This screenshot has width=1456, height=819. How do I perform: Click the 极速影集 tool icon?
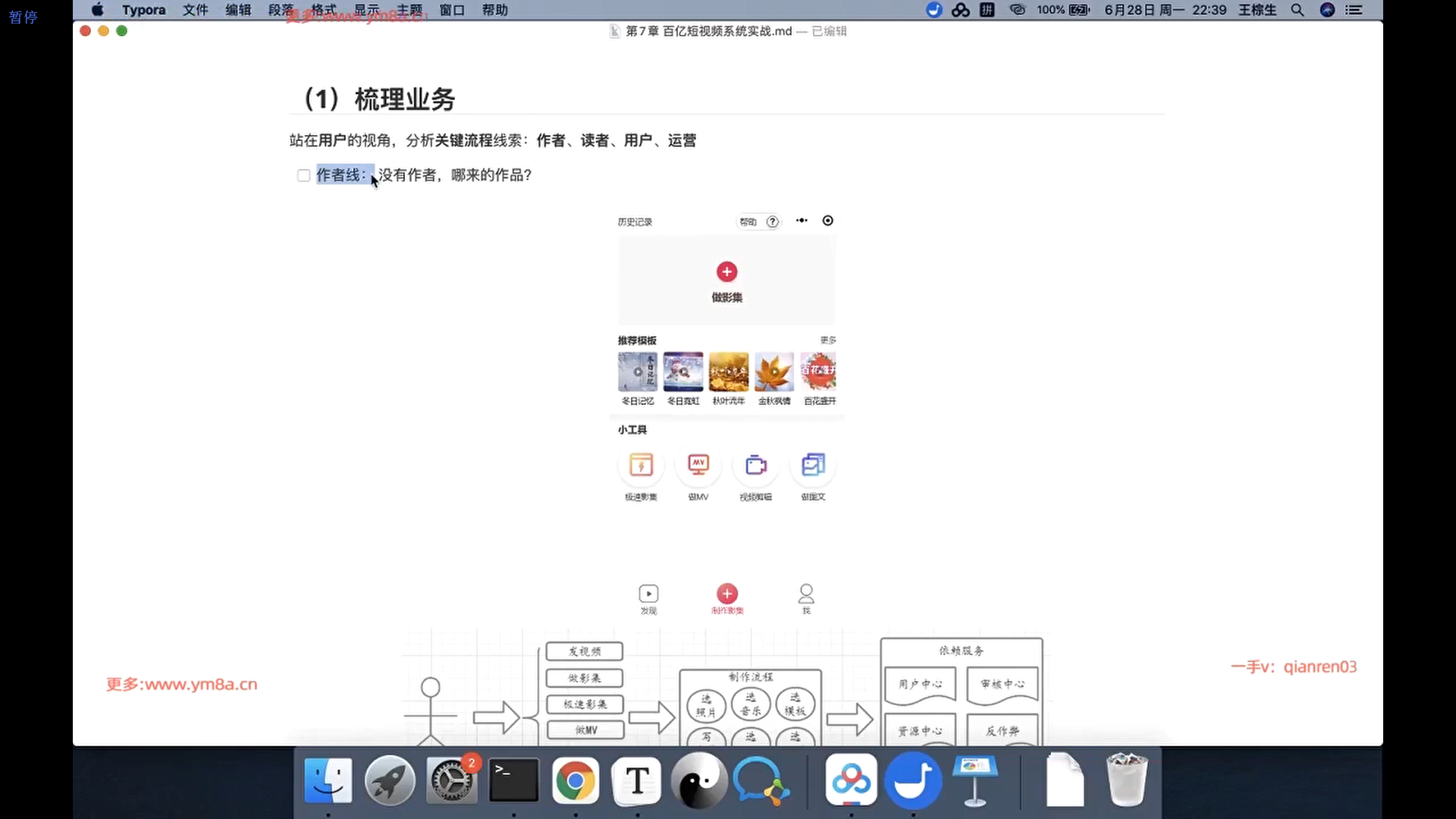click(x=641, y=465)
